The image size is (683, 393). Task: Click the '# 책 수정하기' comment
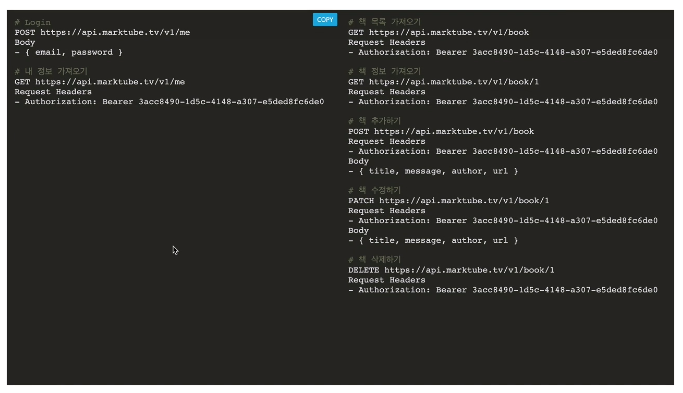pyautogui.click(x=375, y=190)
